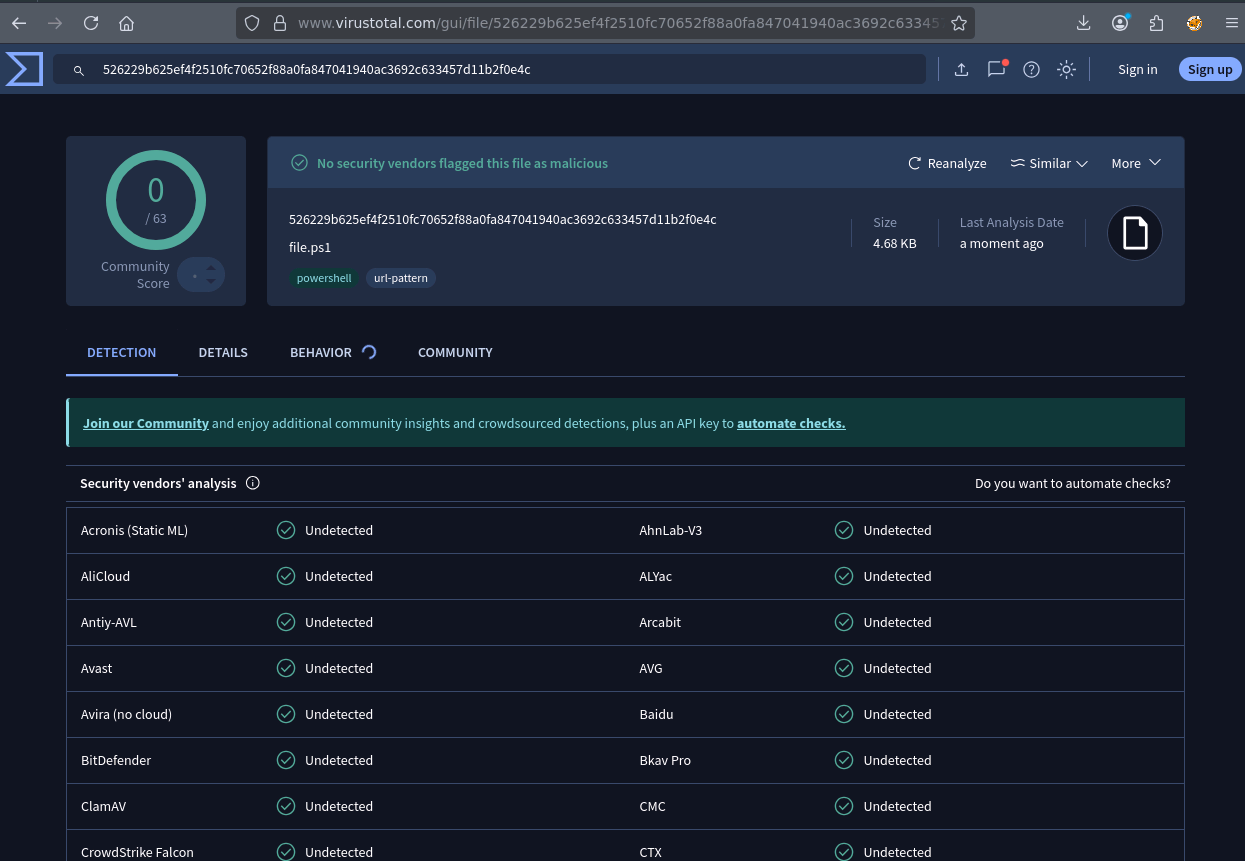Click the file type document icon
This screenshot has height=861, width=1245.
pyautogui.click(x=1134, y=233)
